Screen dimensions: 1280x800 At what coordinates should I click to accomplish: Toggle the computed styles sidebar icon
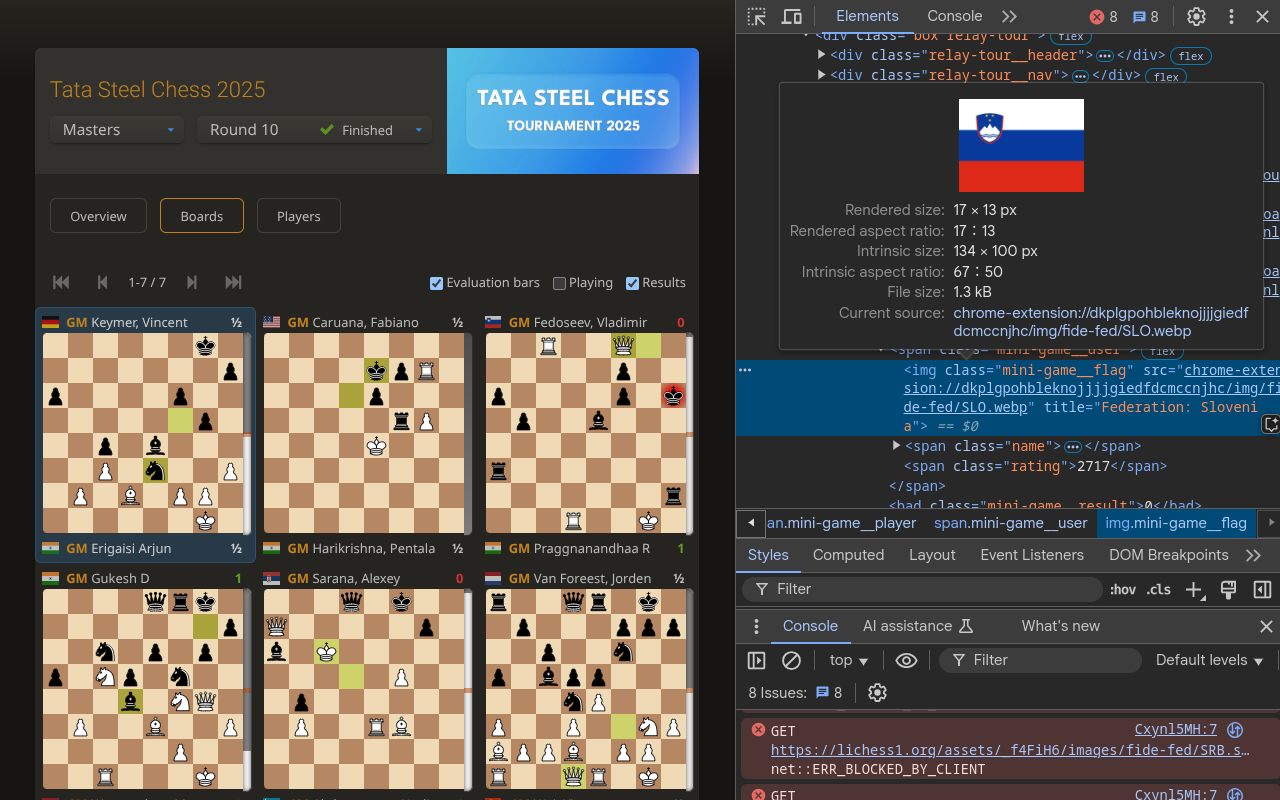pyautogui.click(x=1262, y=589)
